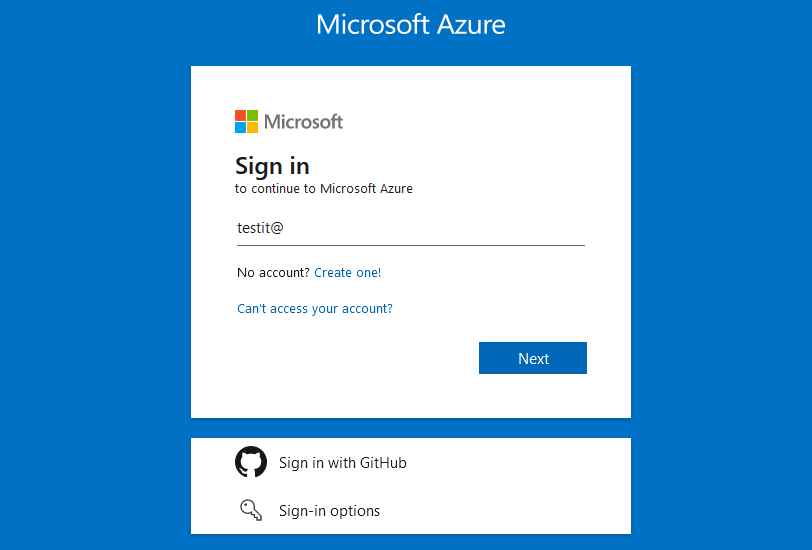Click the Microsoft four-square logo
The image size is (812, 550).
click(x=246, y=121)
